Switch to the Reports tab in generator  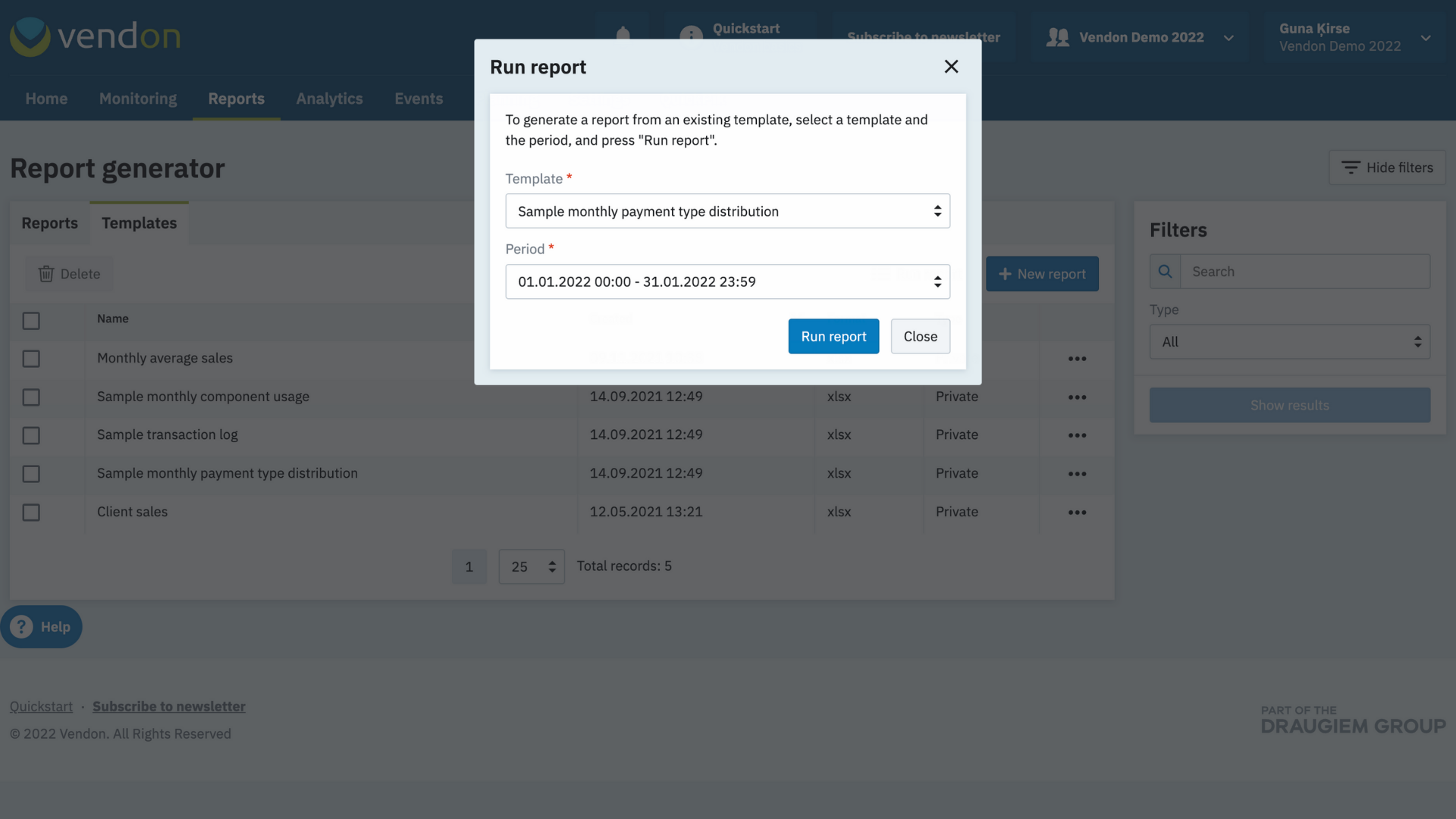(49, 223)
